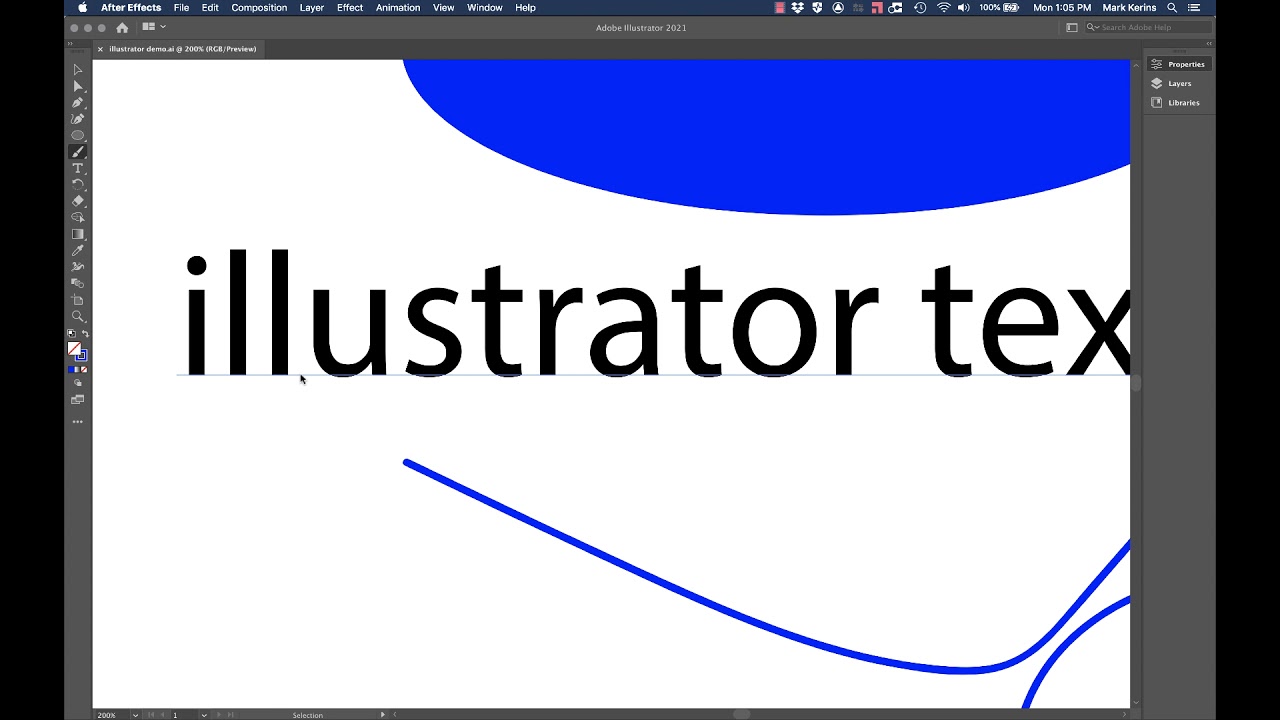The height and width of the screenshot is (720, 1280).
Task: Open Spotlight search in menu bar
Action: [x=1172, y=7]
